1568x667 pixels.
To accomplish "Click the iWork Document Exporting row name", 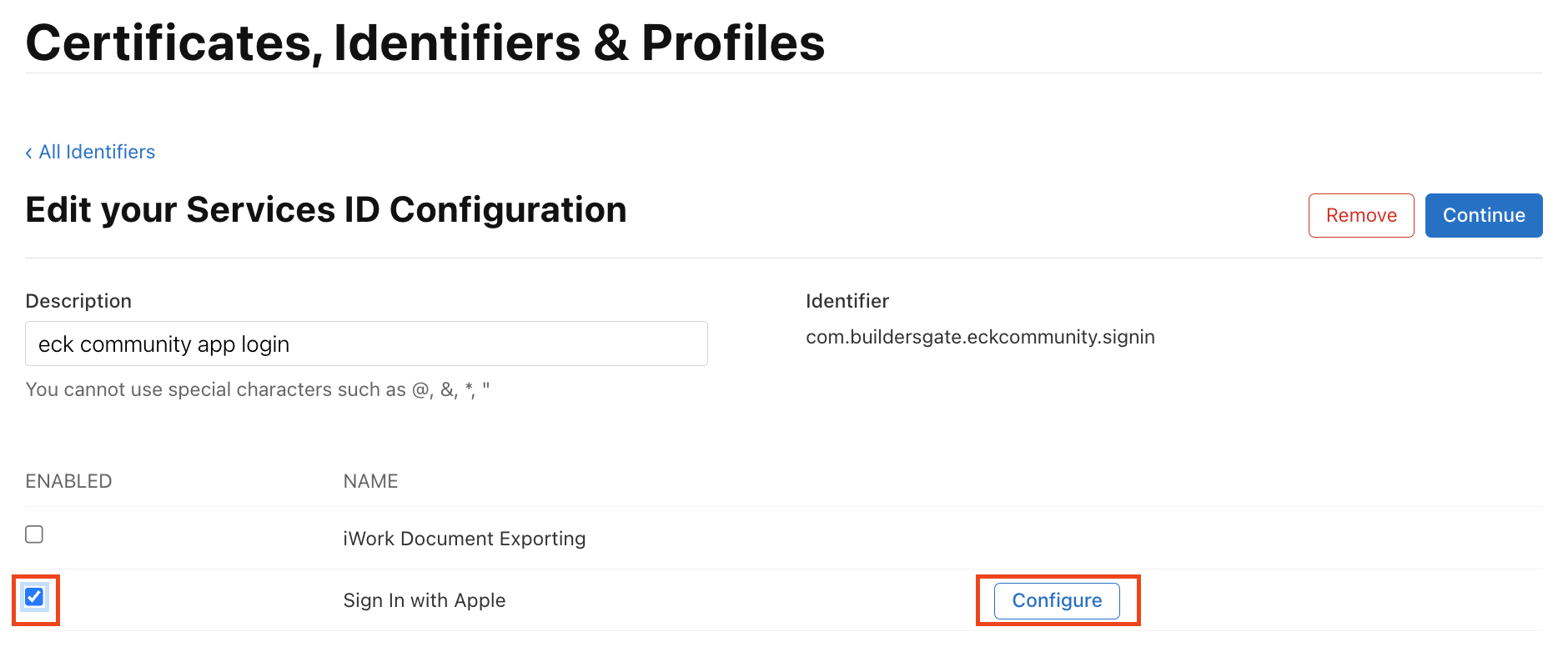I will point(465,538).
